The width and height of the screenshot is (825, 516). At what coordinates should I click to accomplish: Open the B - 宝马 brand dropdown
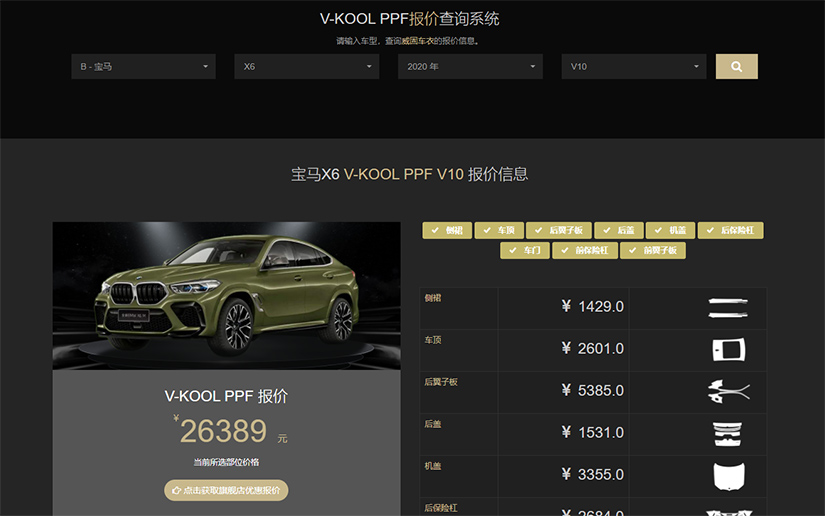(144, 66)
